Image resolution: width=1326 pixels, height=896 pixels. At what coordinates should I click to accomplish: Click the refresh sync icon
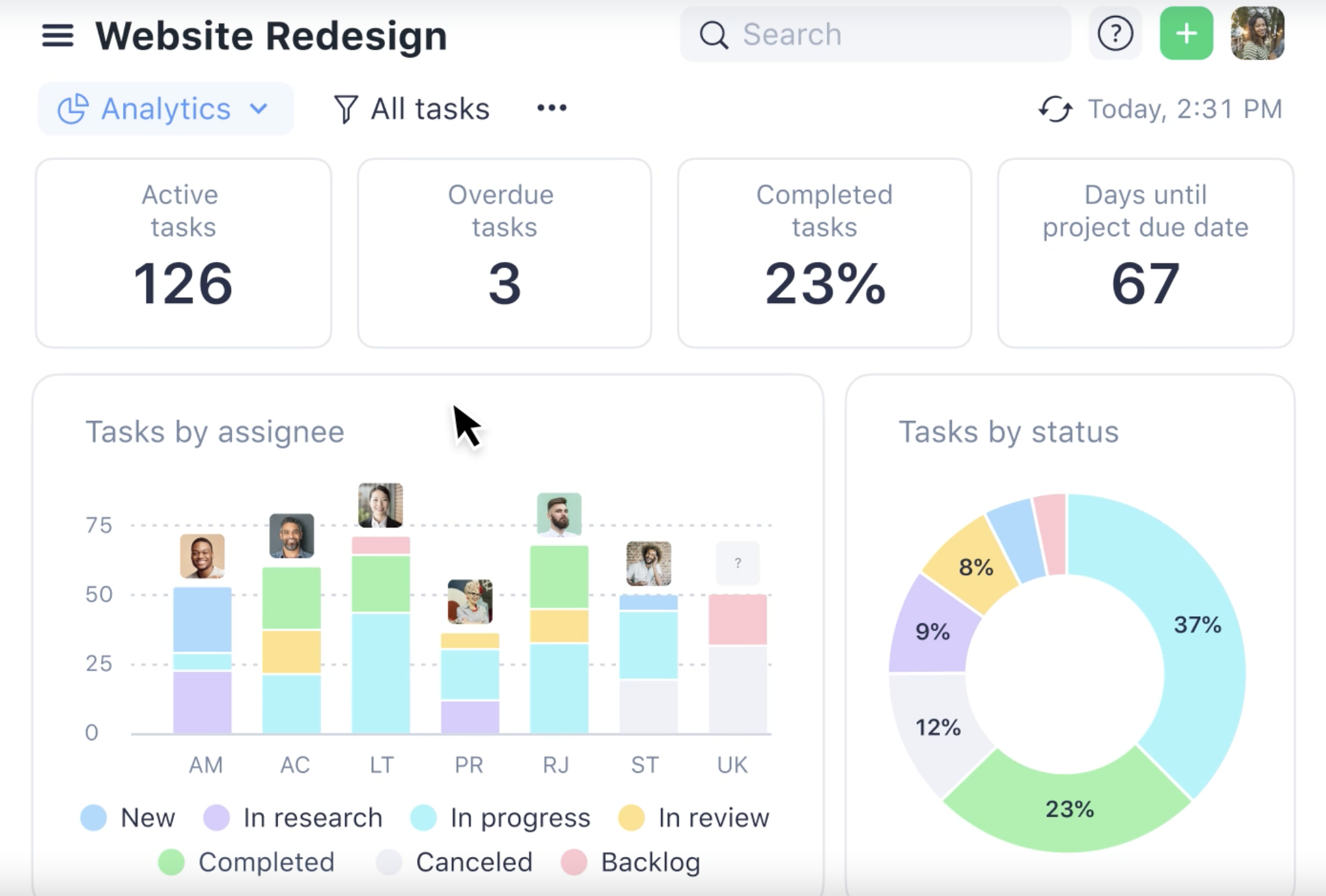1055,109
